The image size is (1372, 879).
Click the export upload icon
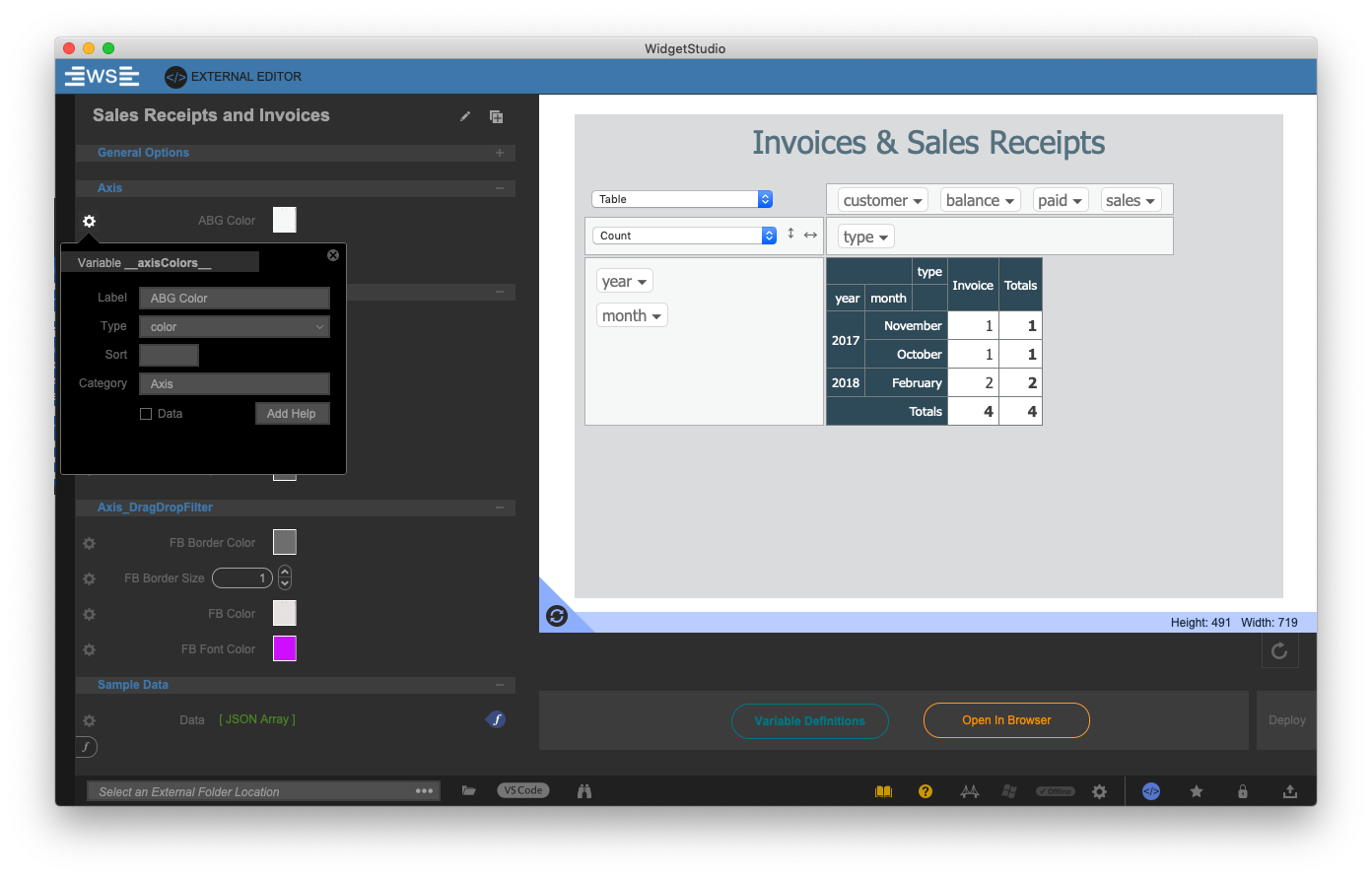[1289, 791]
